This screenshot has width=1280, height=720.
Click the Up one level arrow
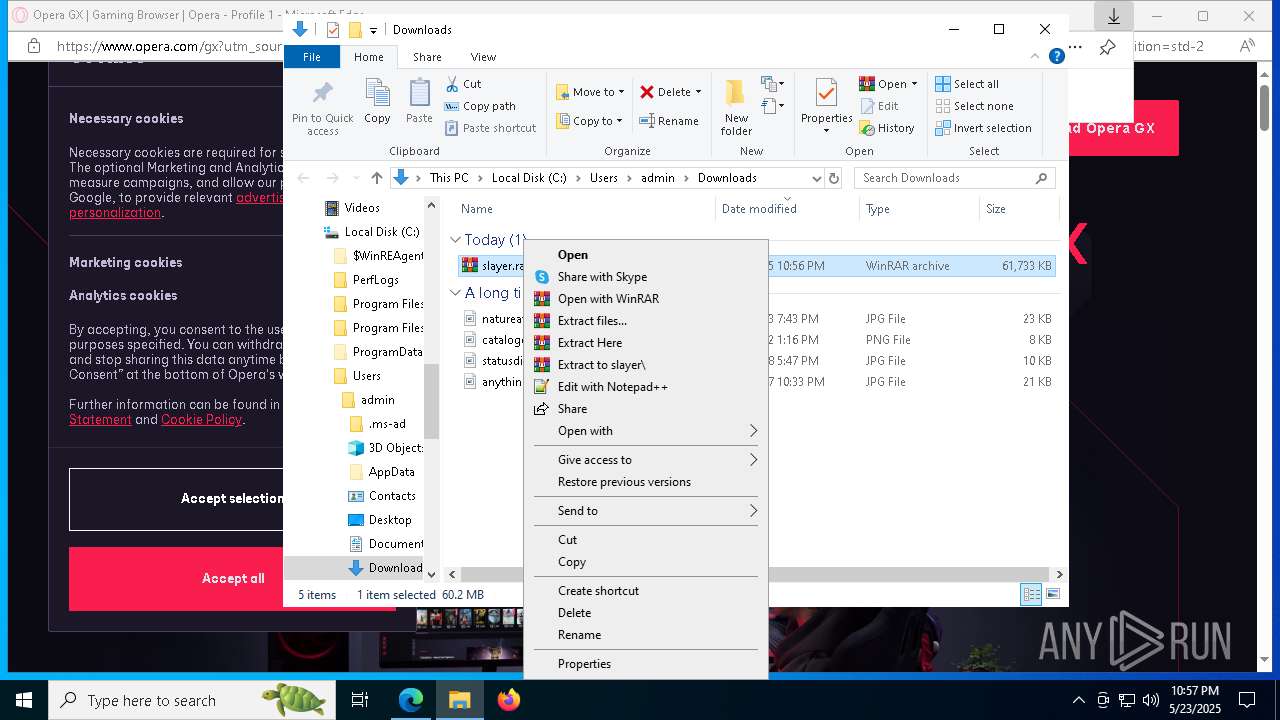coord(377,178)
